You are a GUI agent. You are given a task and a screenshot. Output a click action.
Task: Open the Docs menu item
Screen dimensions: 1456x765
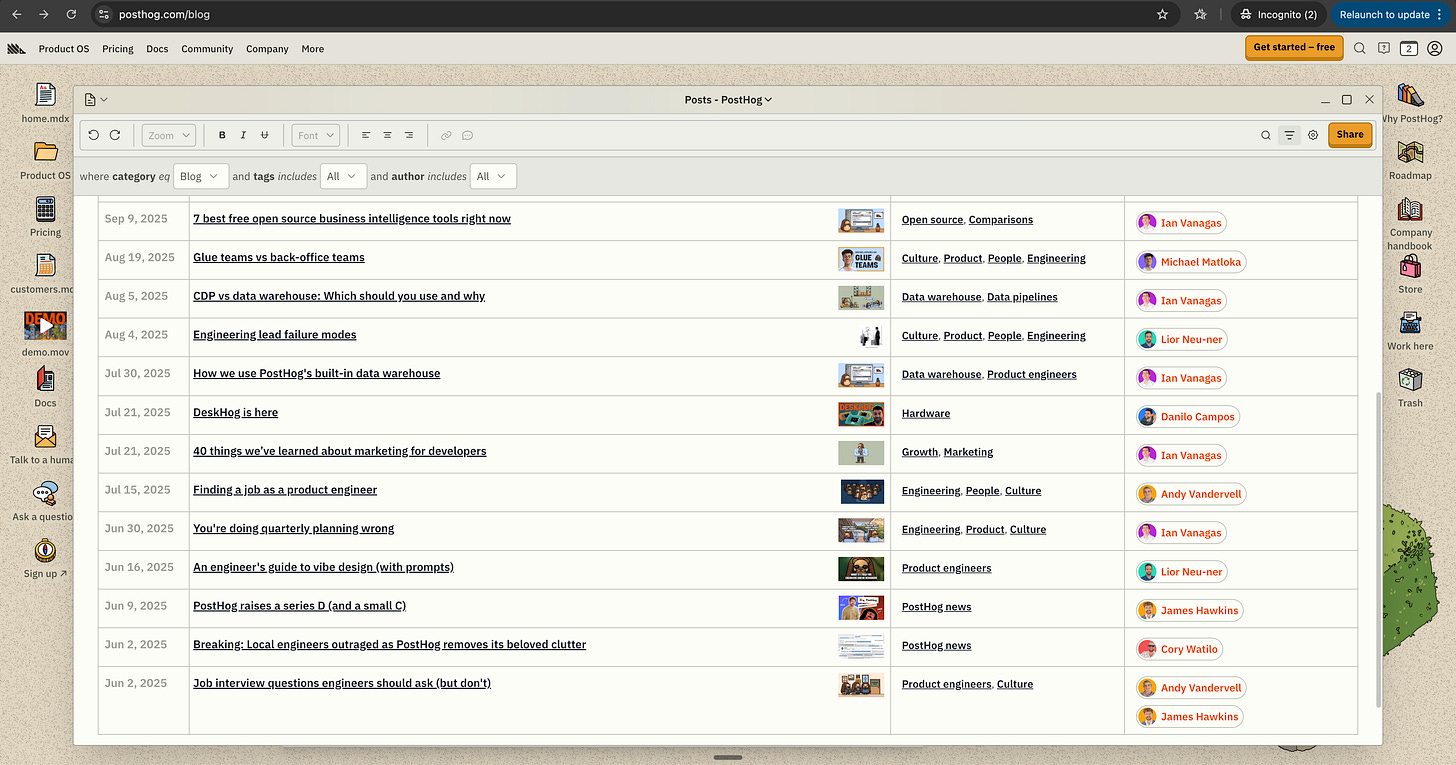pos(157,48)
